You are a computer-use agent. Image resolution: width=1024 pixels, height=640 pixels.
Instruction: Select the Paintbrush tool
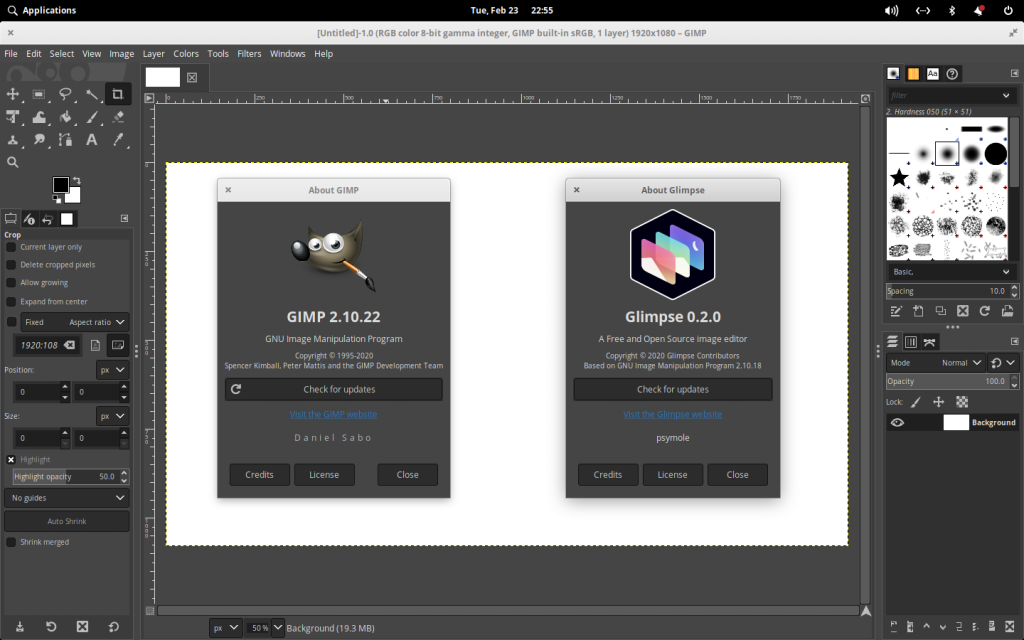tap(91, 117)
